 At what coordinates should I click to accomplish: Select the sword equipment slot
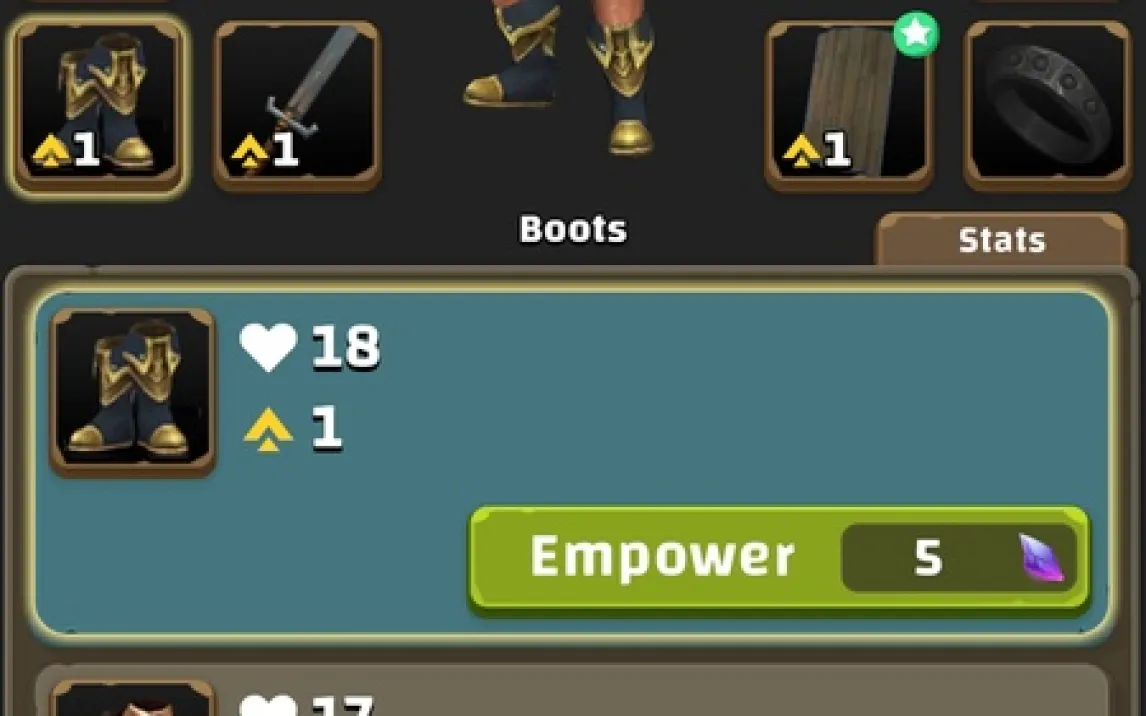coord(297,106)
